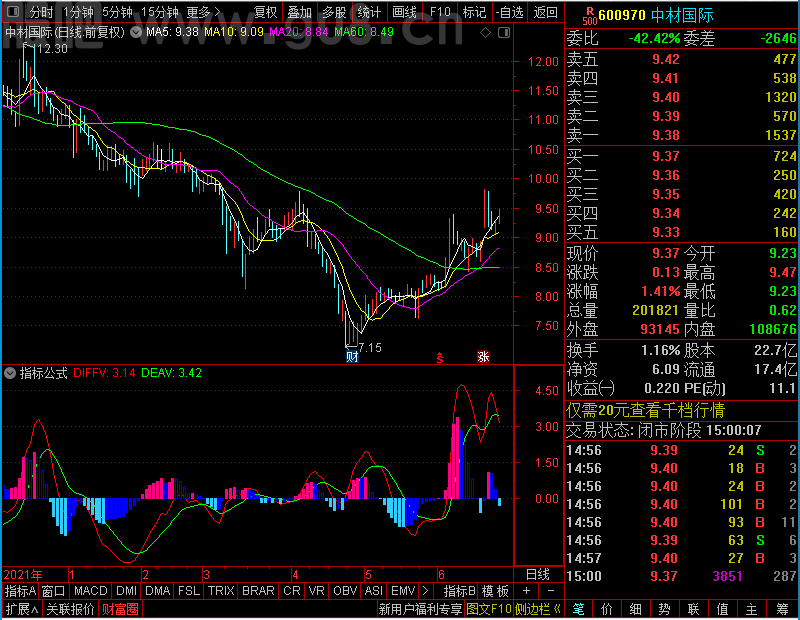Screen dimensions: 800x620
Task: Click the 窗口 window button
Action: pos(54,591)
